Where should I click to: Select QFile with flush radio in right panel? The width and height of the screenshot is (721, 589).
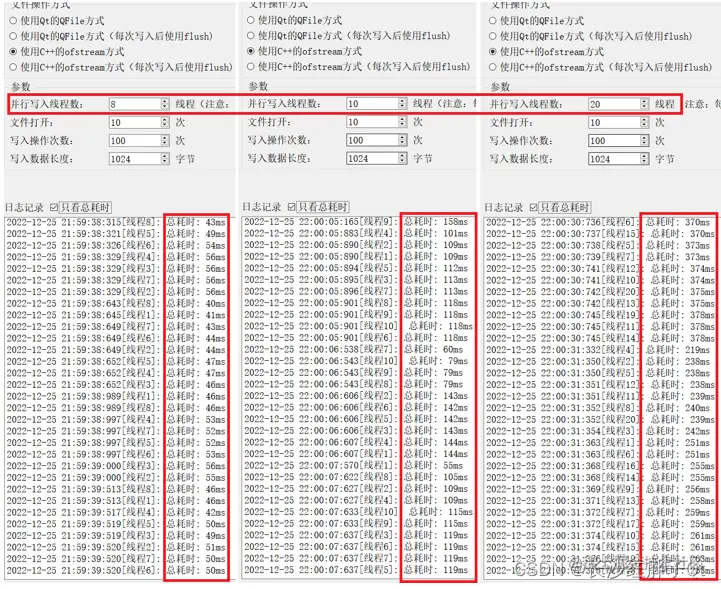point(493,36)
